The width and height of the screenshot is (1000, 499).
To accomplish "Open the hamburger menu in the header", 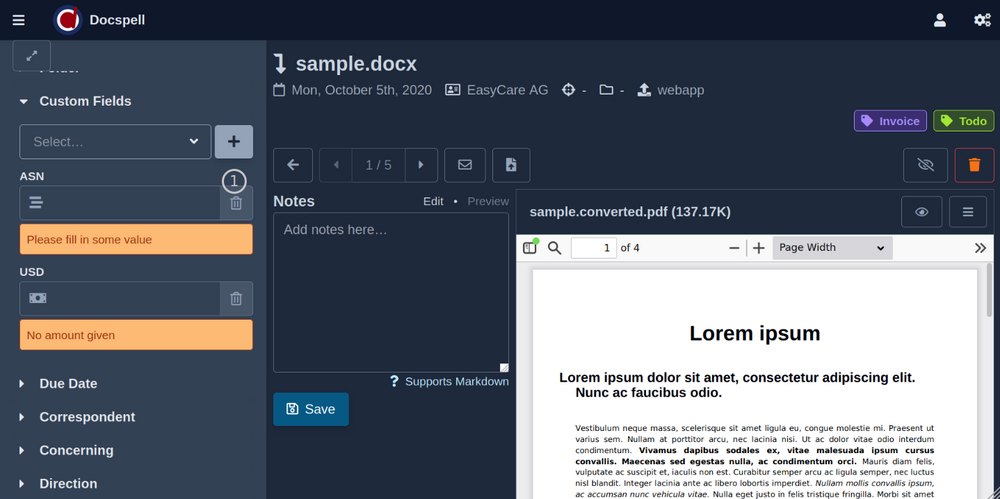I will (19, 19).
